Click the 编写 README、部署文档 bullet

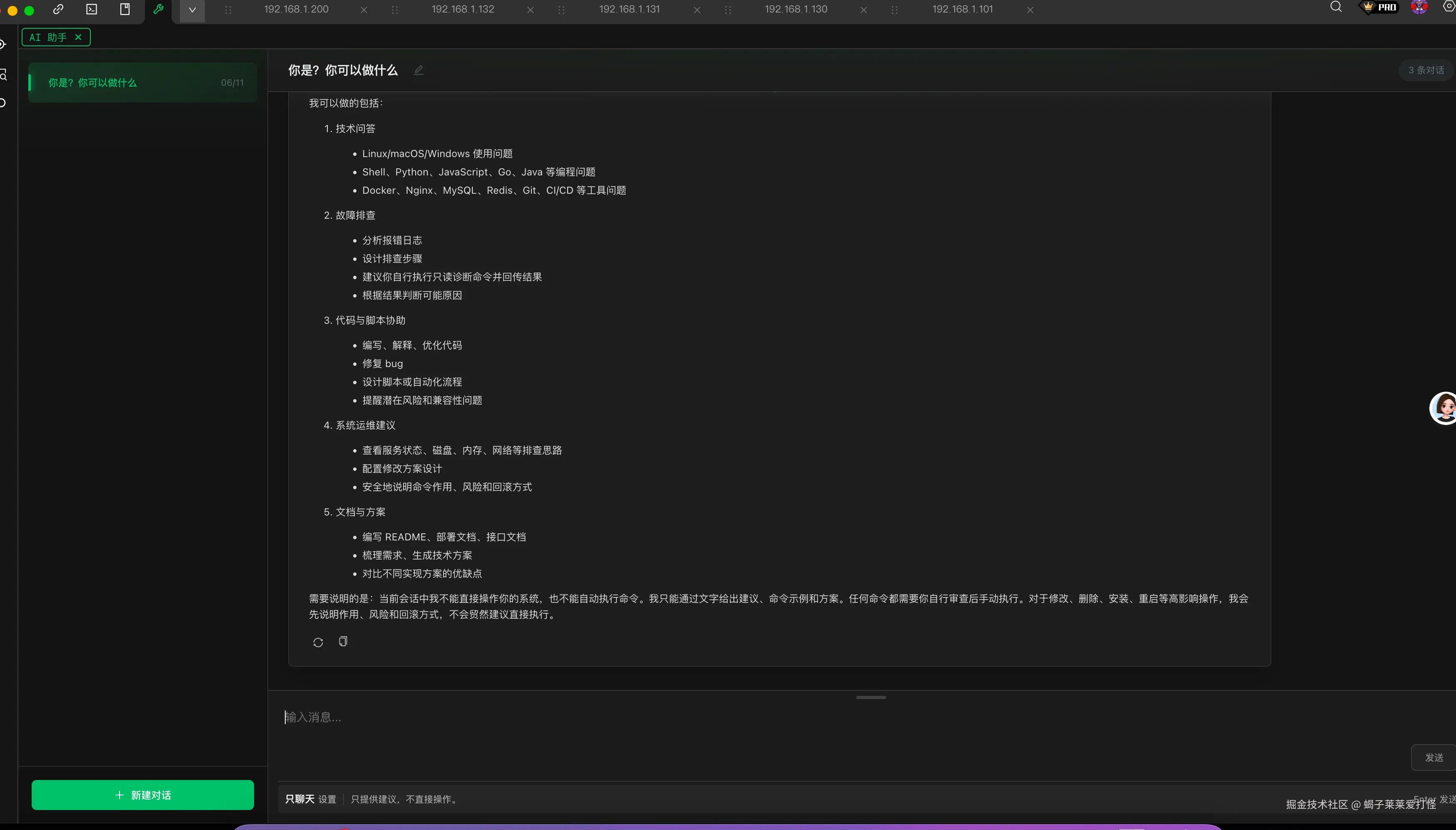click(444, 537)
